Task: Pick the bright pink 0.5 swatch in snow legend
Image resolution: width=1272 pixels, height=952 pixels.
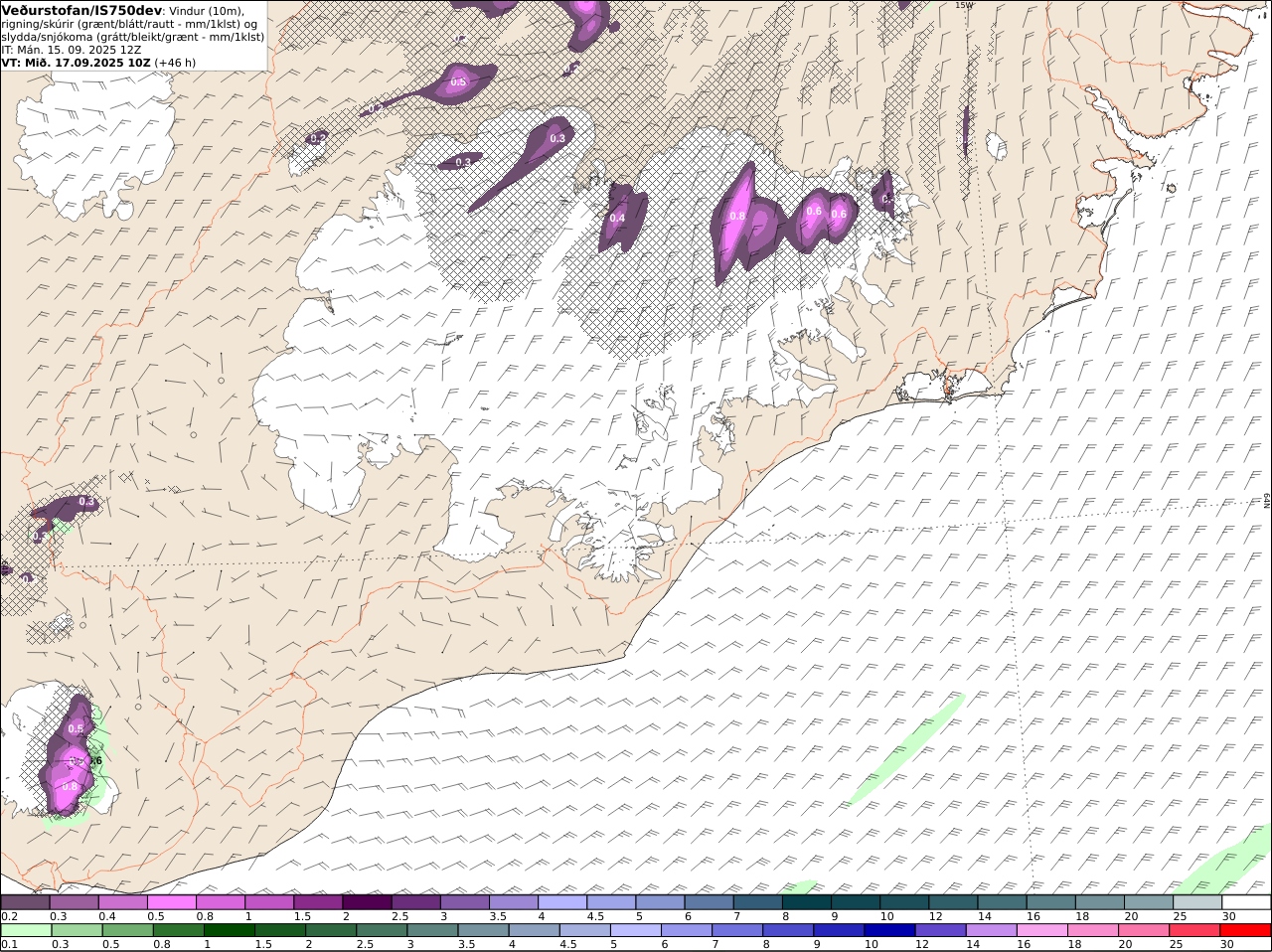Action: [172, 902]
